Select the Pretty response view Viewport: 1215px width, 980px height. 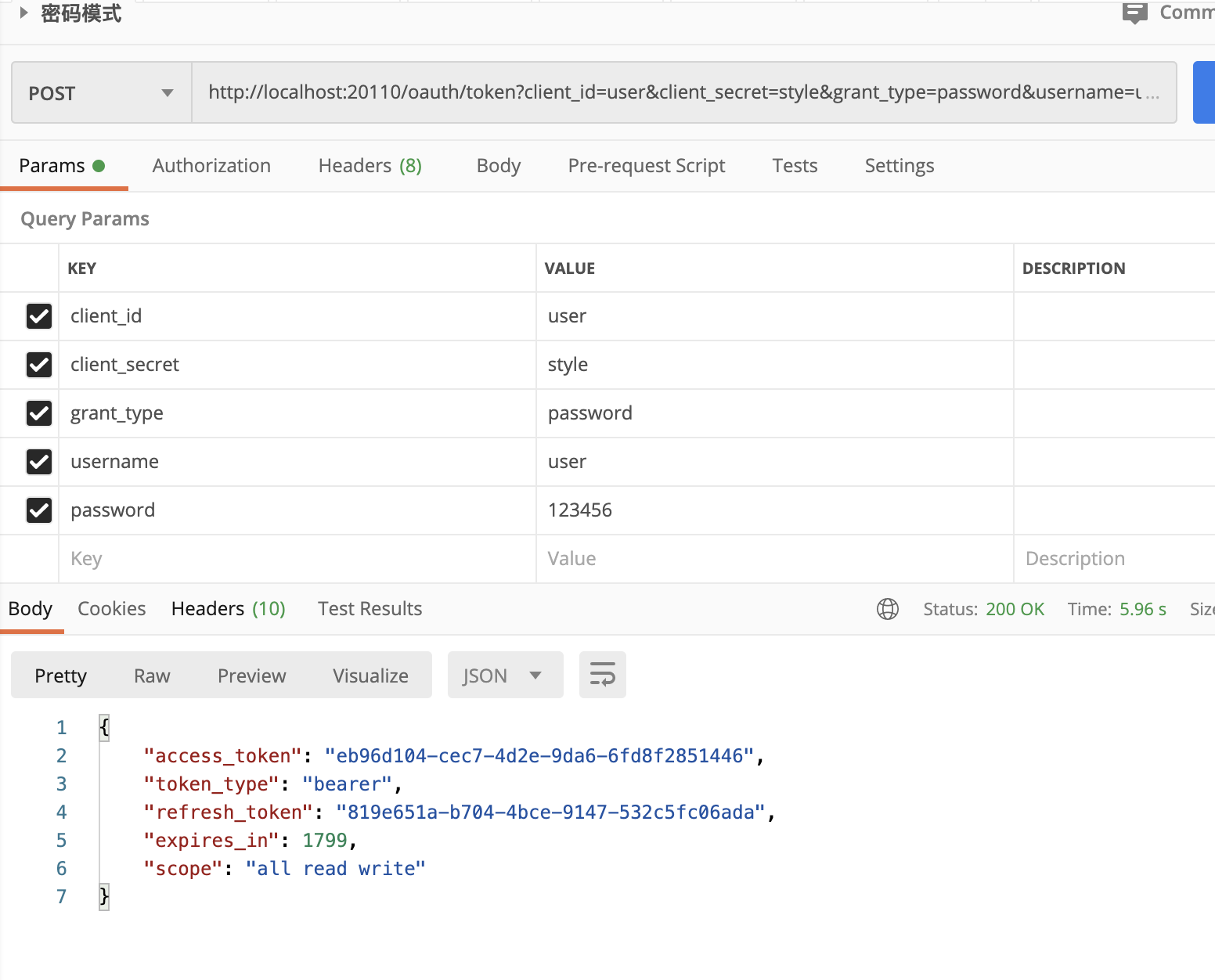pos(60,675)
